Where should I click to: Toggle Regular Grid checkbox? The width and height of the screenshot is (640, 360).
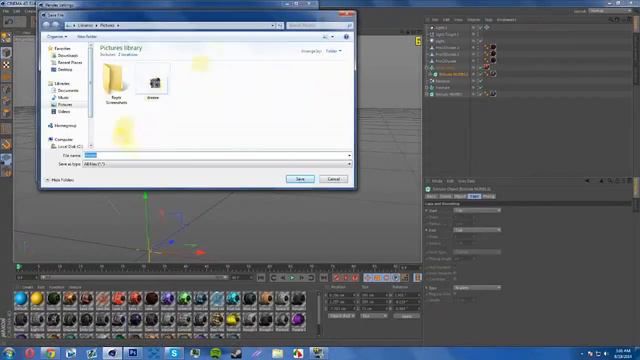pyautogui.click(x=455, y=294)
